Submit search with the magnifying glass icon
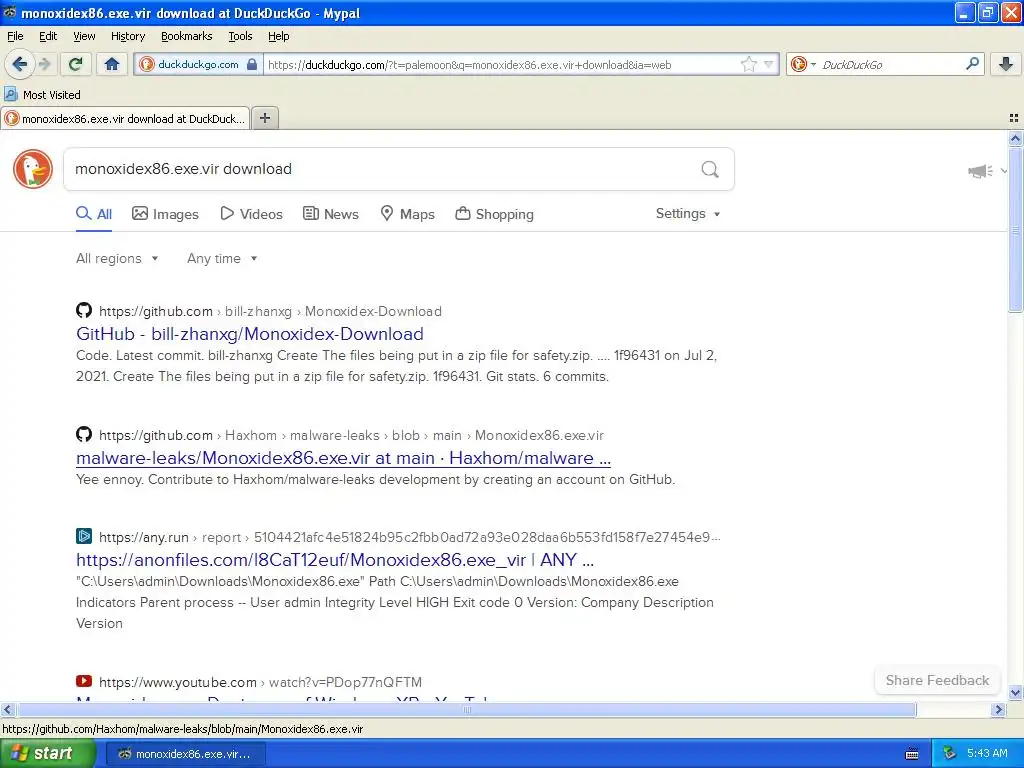The width and height of the screenshot is (1024, 768). click(x=710, y=169)
